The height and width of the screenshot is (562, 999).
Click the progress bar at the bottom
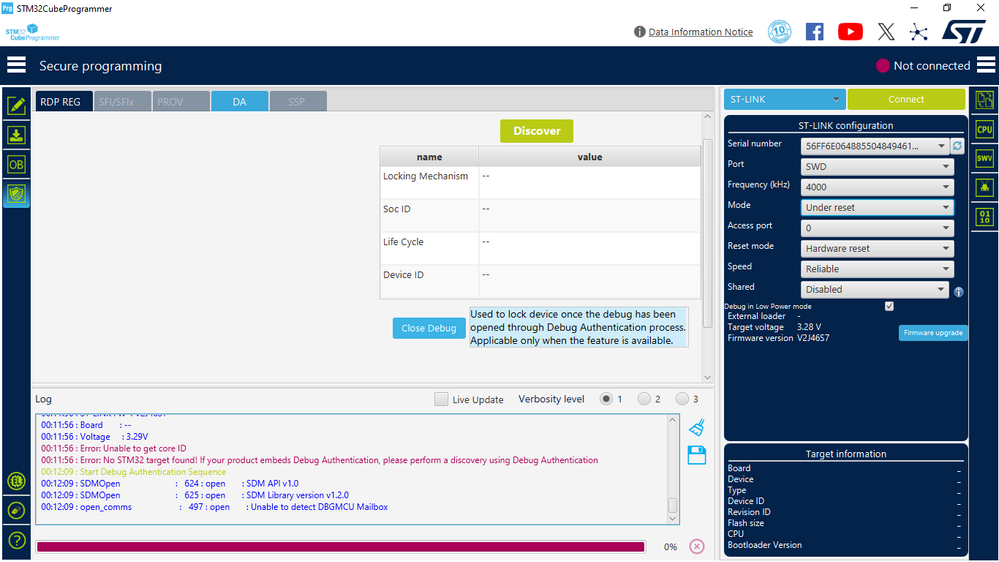(341, 546)
